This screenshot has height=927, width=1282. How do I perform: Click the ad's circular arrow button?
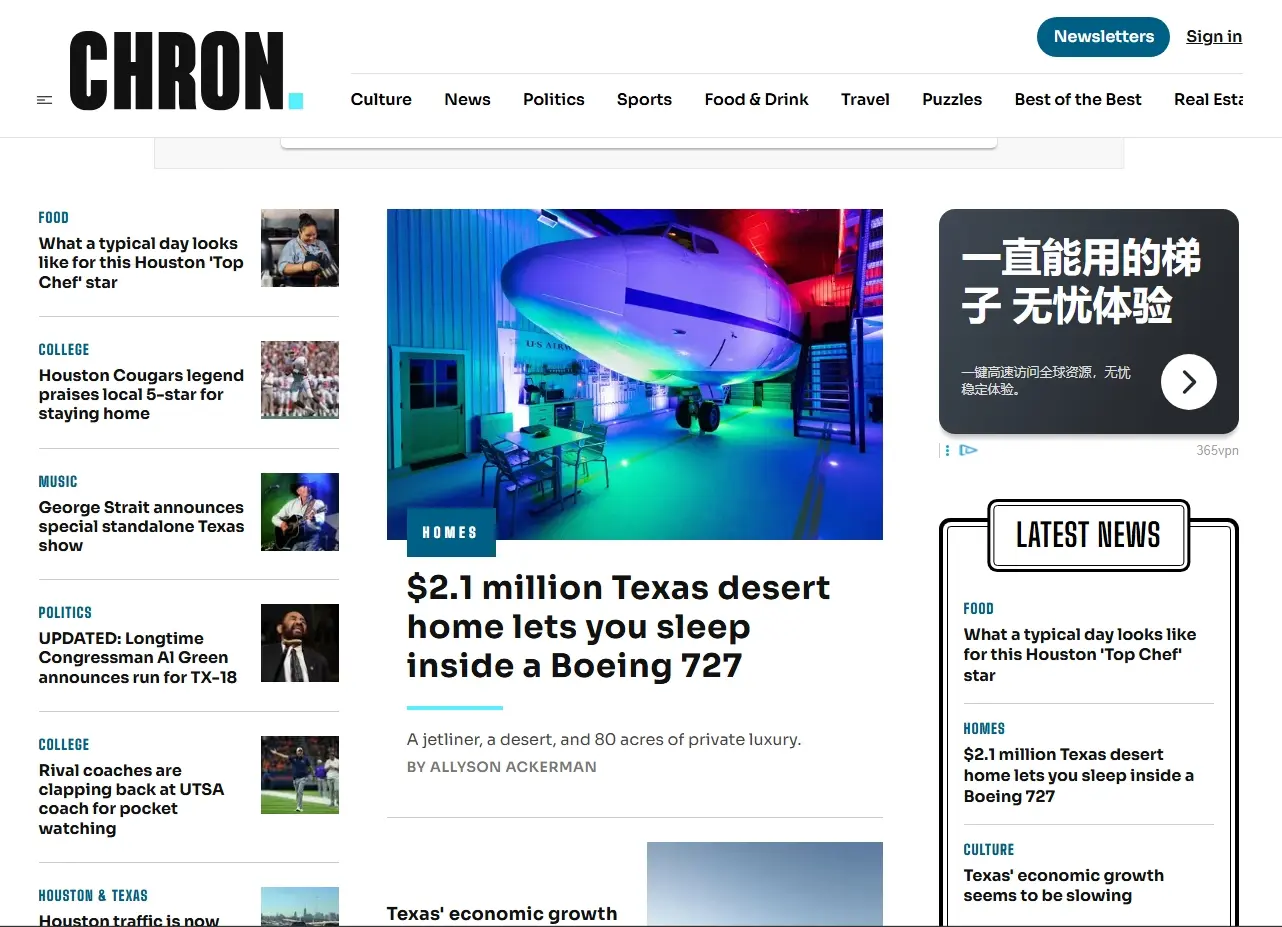pyautogui.click(x=1188, y=382)
